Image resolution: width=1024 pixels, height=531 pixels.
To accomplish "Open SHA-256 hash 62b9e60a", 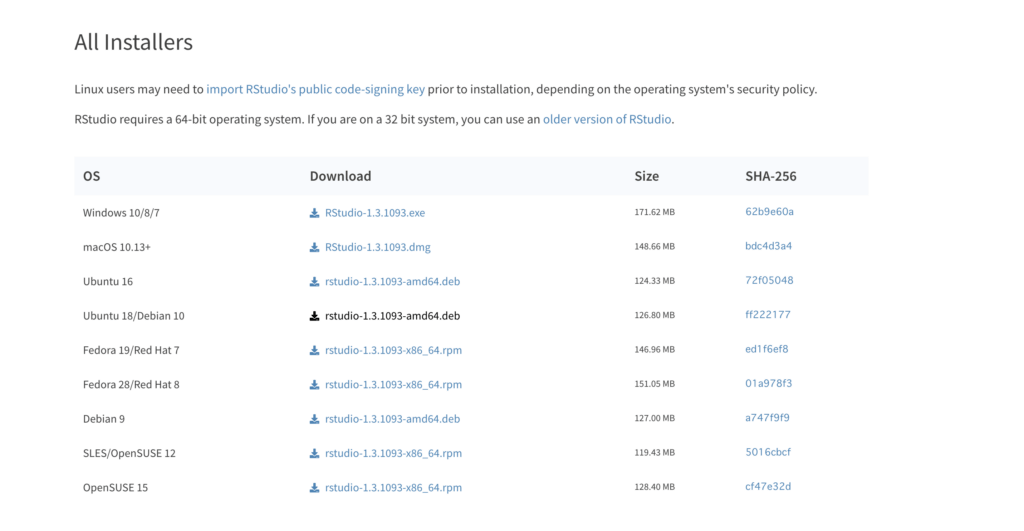I will (x=769, y=212).
